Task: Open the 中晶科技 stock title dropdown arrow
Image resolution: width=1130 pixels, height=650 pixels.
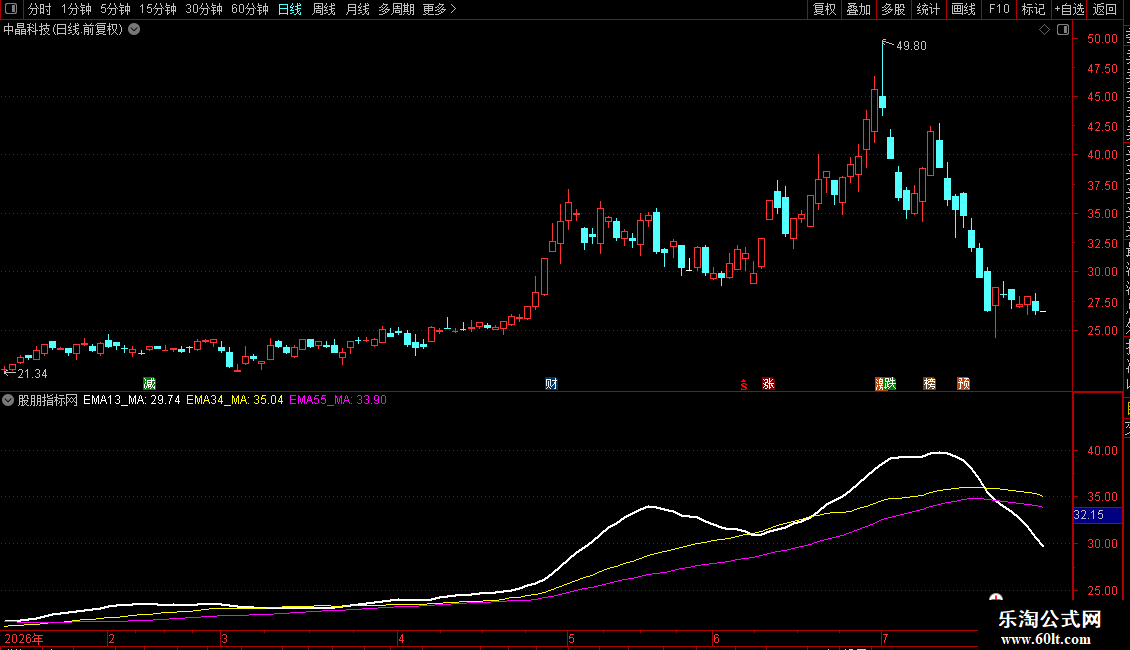Action: [x=134, y=30]
